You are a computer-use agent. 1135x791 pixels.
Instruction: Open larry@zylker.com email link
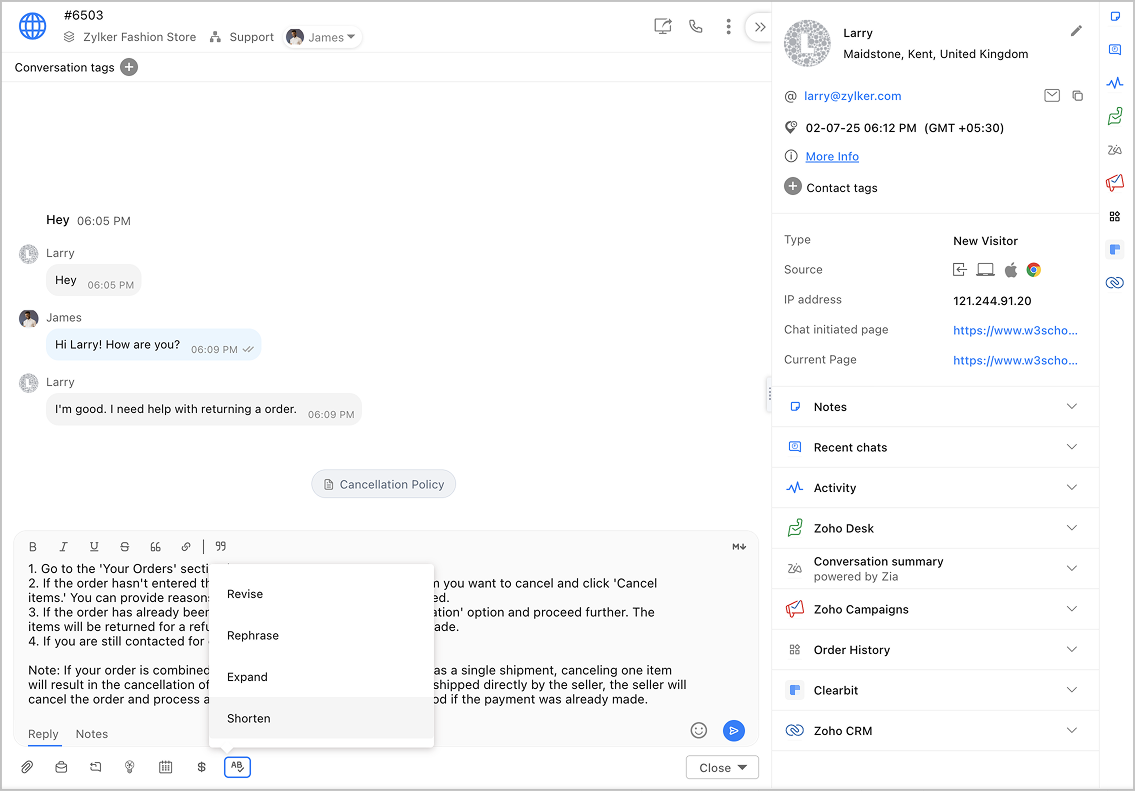[852, 96]
